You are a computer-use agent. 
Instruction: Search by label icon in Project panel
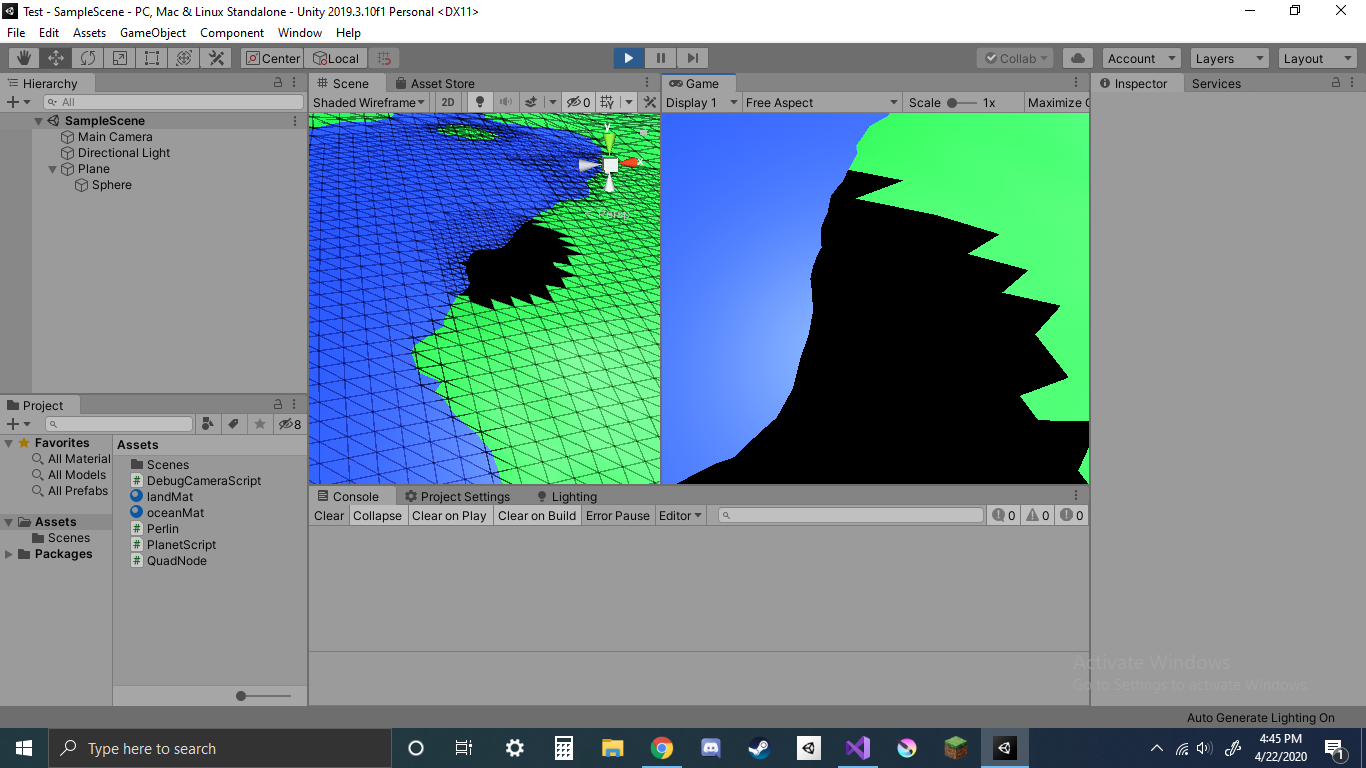pyautogui.click(x=233, y=424)
